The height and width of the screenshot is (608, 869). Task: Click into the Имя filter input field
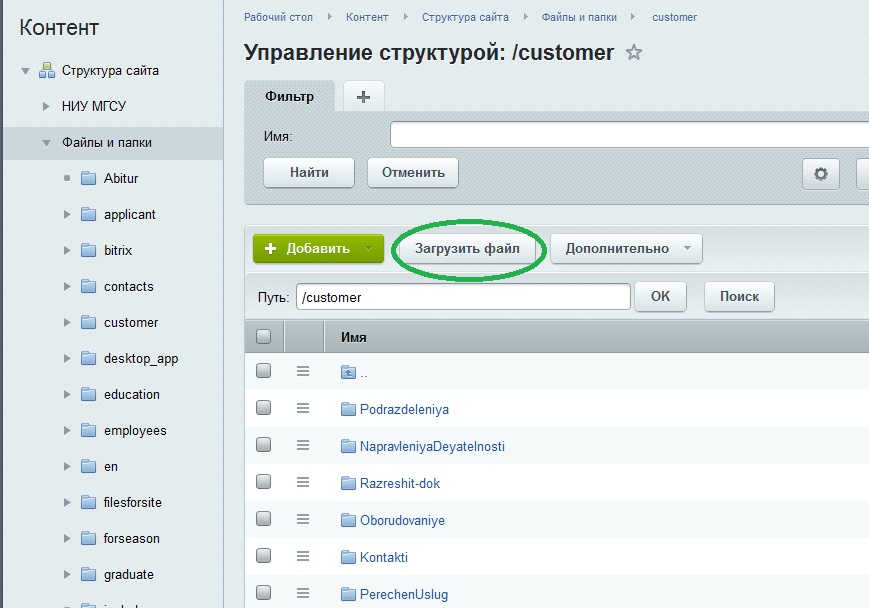click(629, 135)
